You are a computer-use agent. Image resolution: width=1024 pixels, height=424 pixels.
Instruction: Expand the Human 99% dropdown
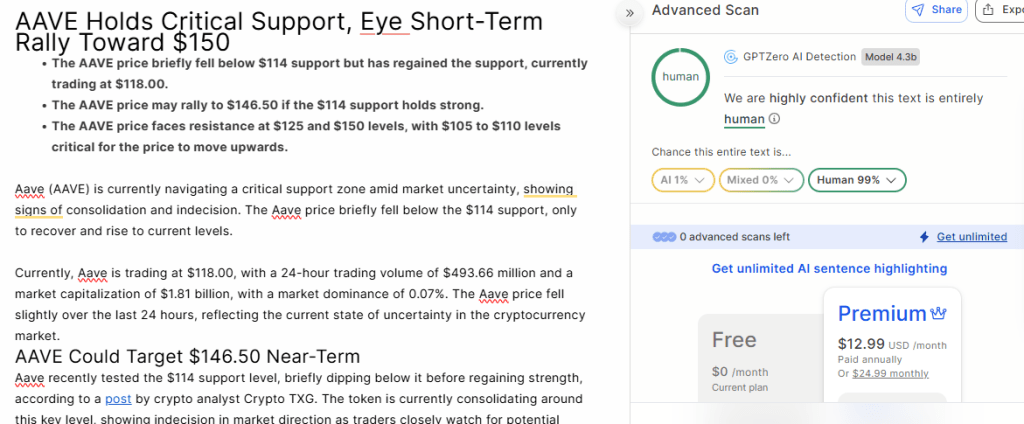point(856,180)
